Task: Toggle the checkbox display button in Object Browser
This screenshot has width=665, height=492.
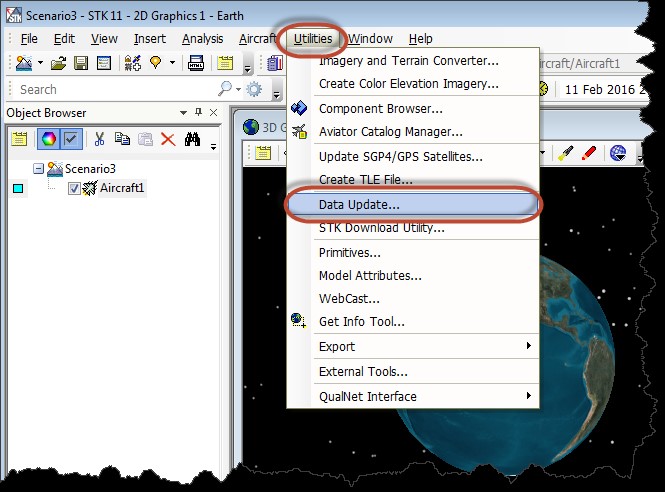Action: click(71, 139)
